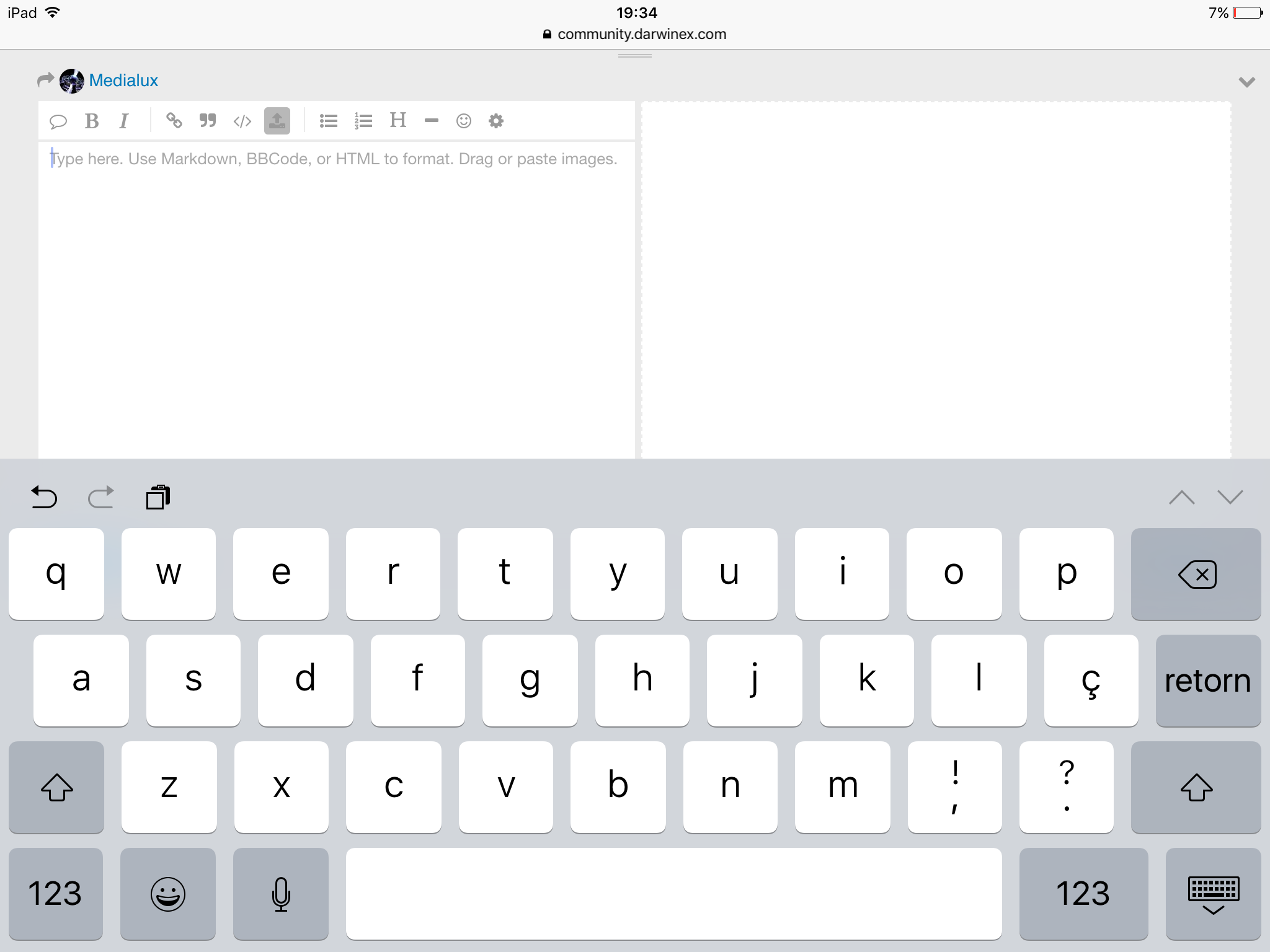The image size is (1270, 952).
Task: Toggle left shift key on keyboard
Action: point(56,788)
